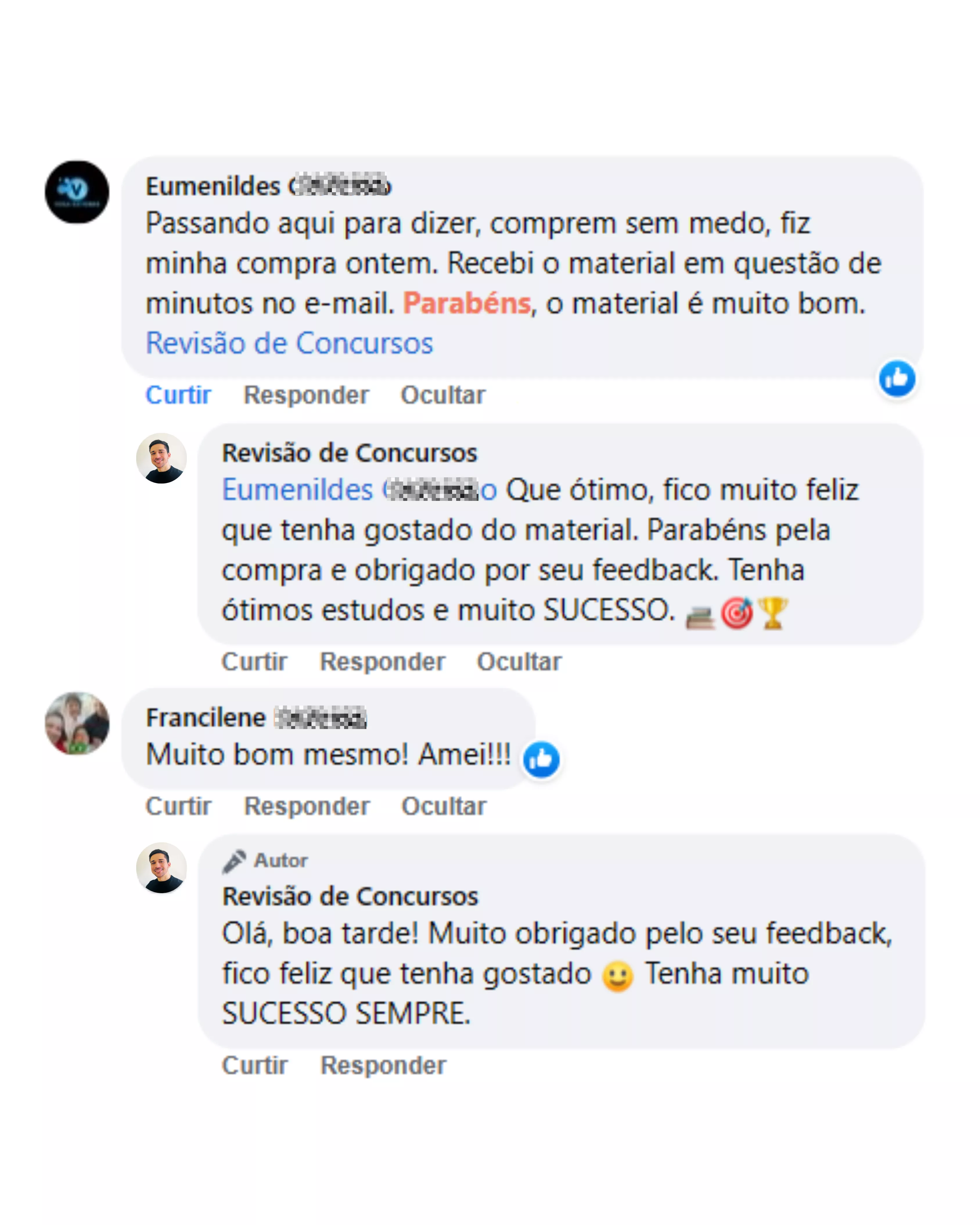Click Revisão de Concursos avatar in first reply
This screenshot has height=1225, width=980.
[x=161, y=458]
